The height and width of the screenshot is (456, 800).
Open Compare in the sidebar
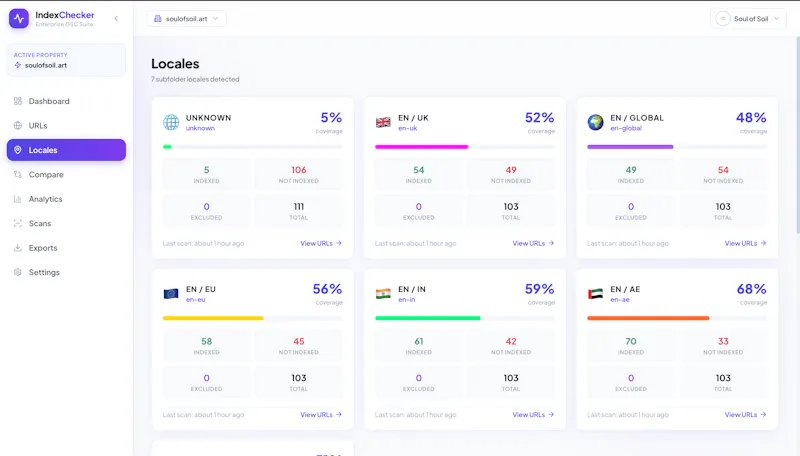tap(66, 174)
